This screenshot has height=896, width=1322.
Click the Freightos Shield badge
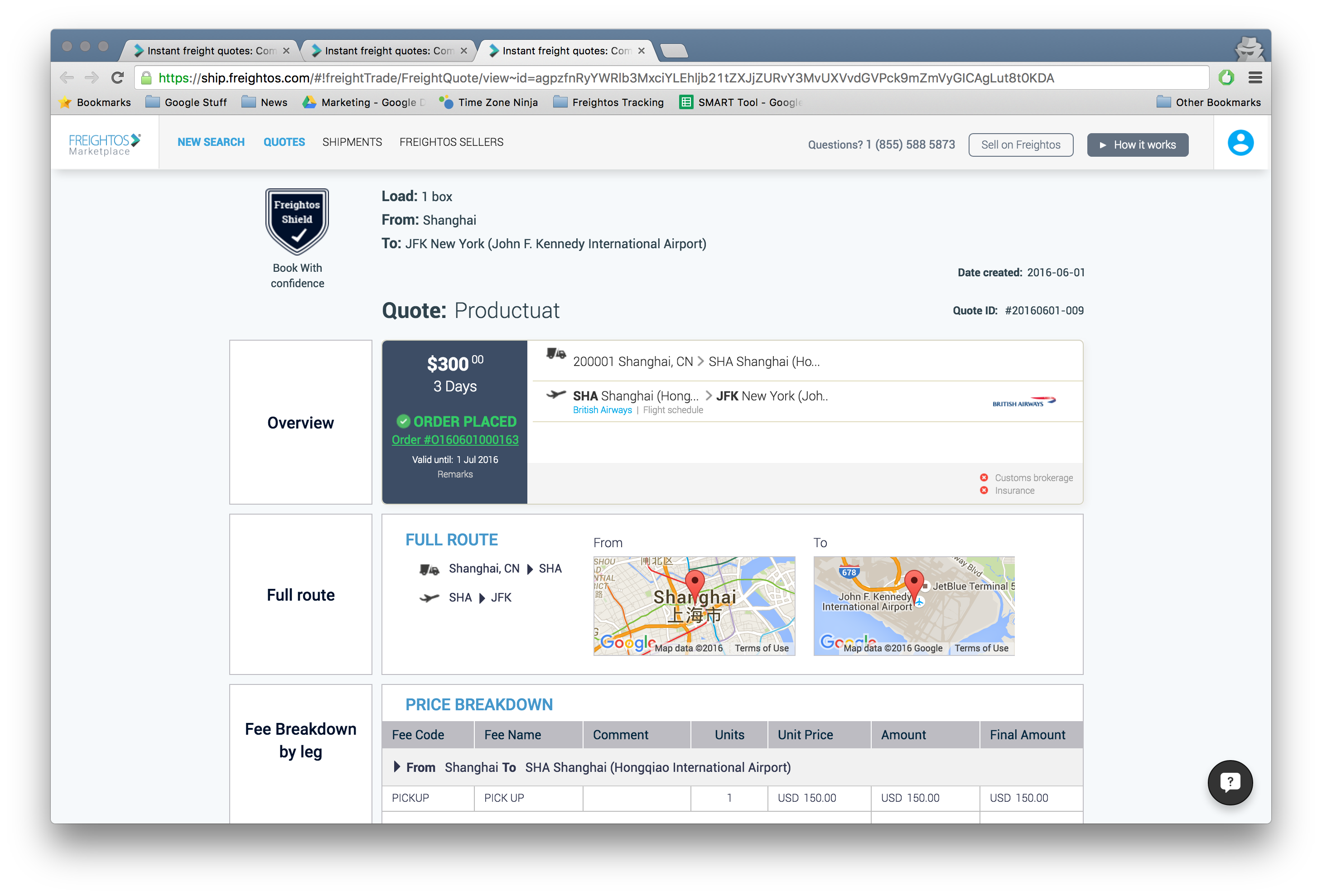297,222
